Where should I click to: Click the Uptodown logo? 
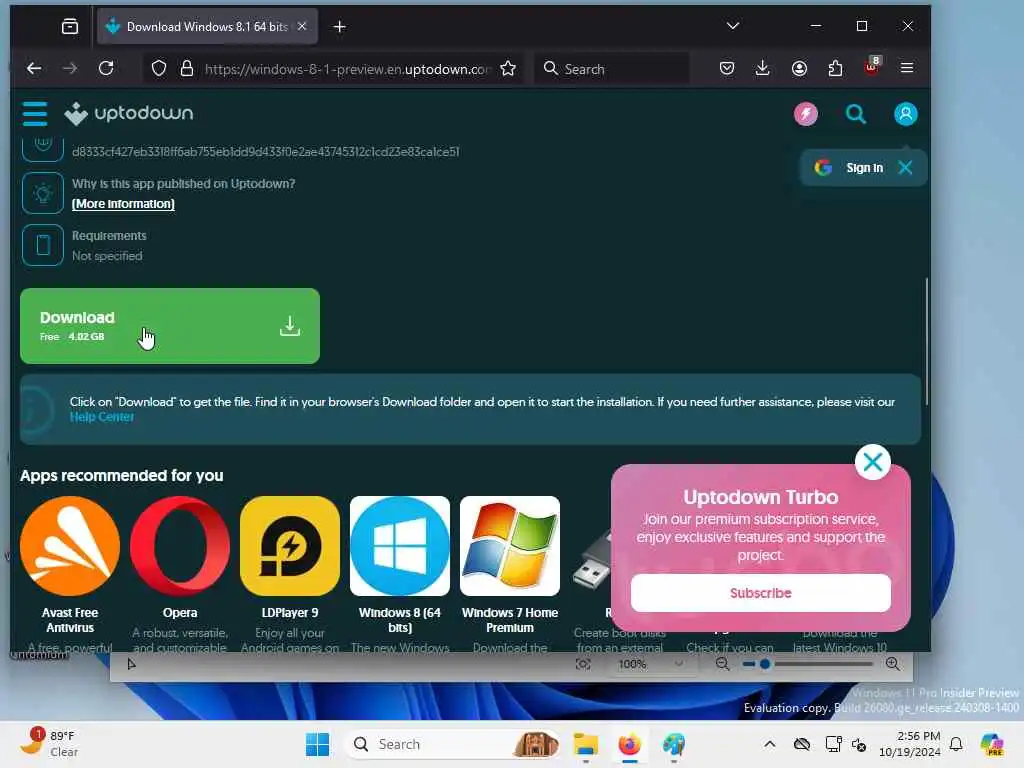[x=129, y=114]
